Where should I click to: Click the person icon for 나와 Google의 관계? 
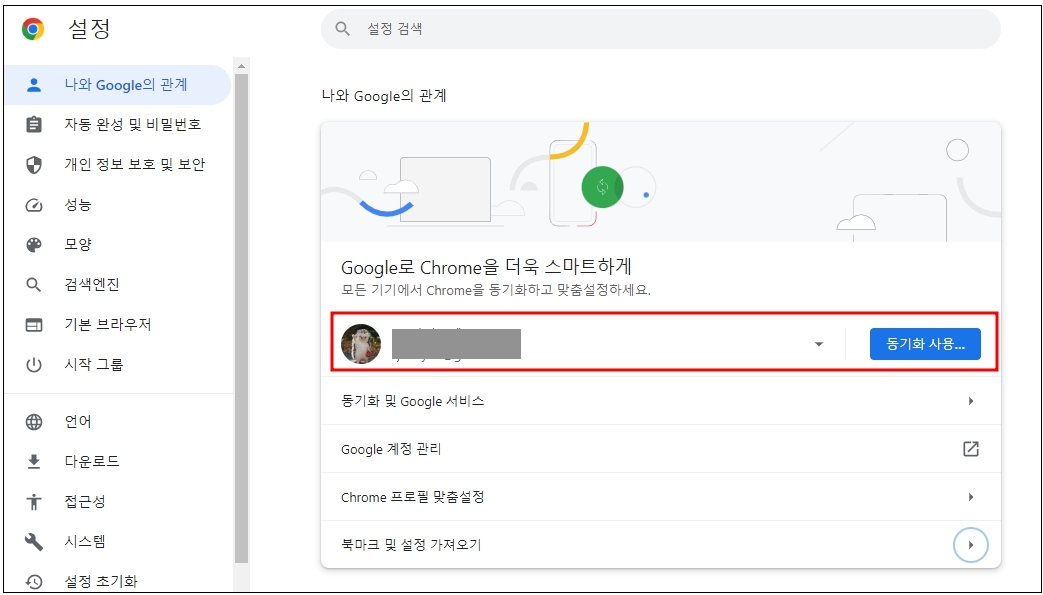pyautogui.click(x=33, y=85)
